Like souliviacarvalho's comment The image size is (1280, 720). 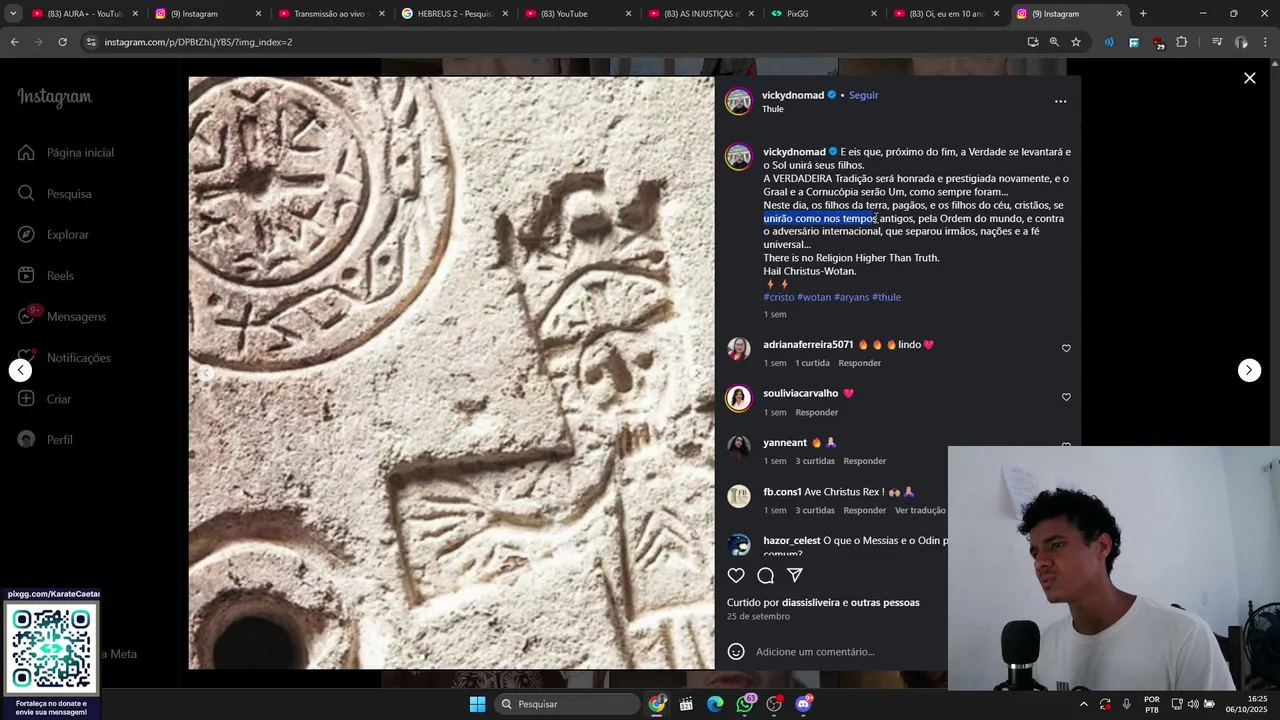tap(1066, 397)
